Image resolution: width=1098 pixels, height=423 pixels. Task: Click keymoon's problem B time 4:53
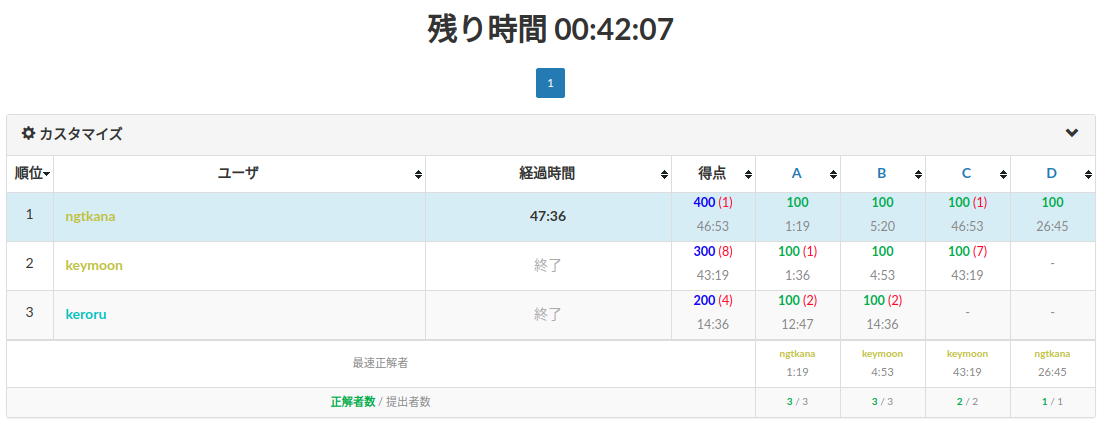coord(882,275)
